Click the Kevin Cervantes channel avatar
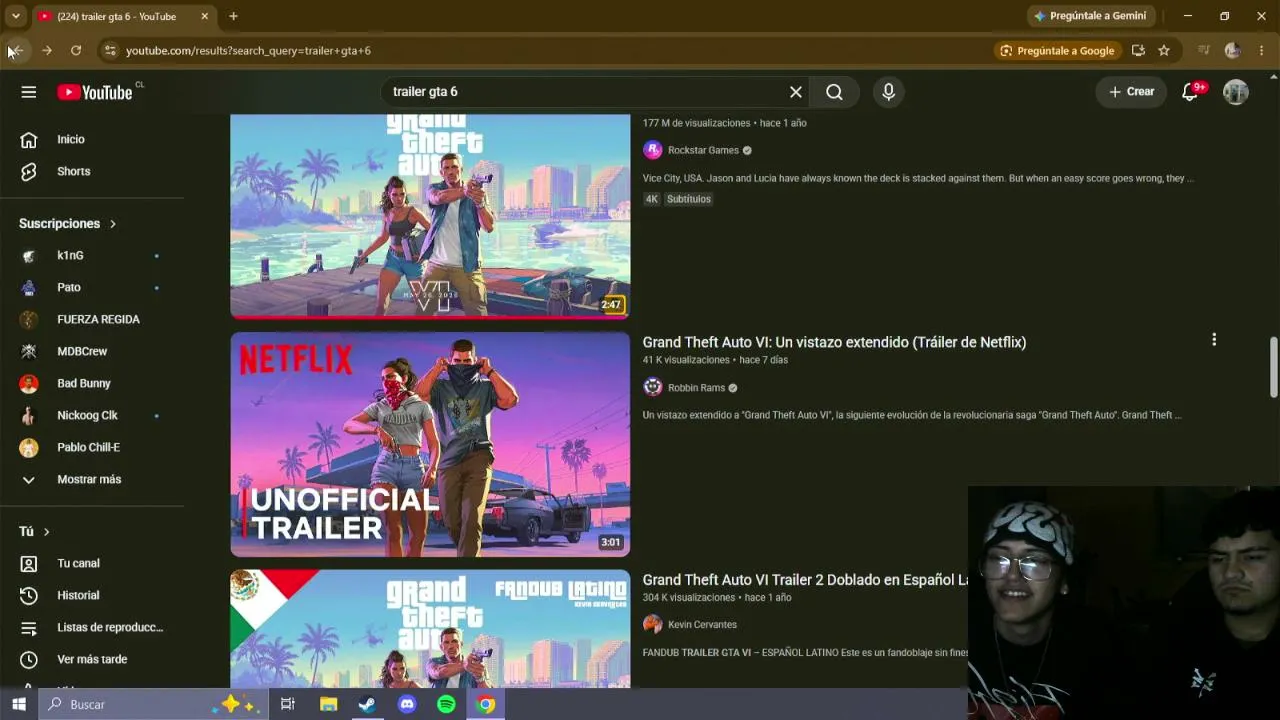 pos(653,624)
